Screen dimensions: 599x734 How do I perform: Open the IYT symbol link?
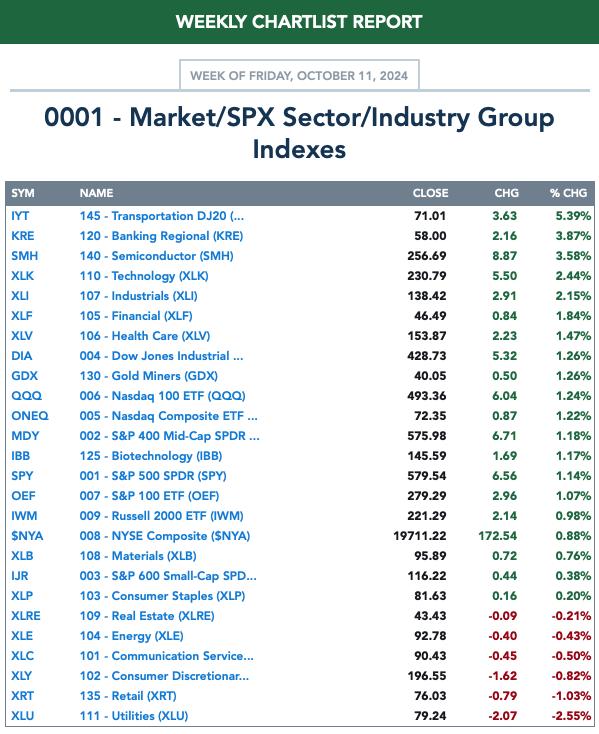[x=20, y=216]
